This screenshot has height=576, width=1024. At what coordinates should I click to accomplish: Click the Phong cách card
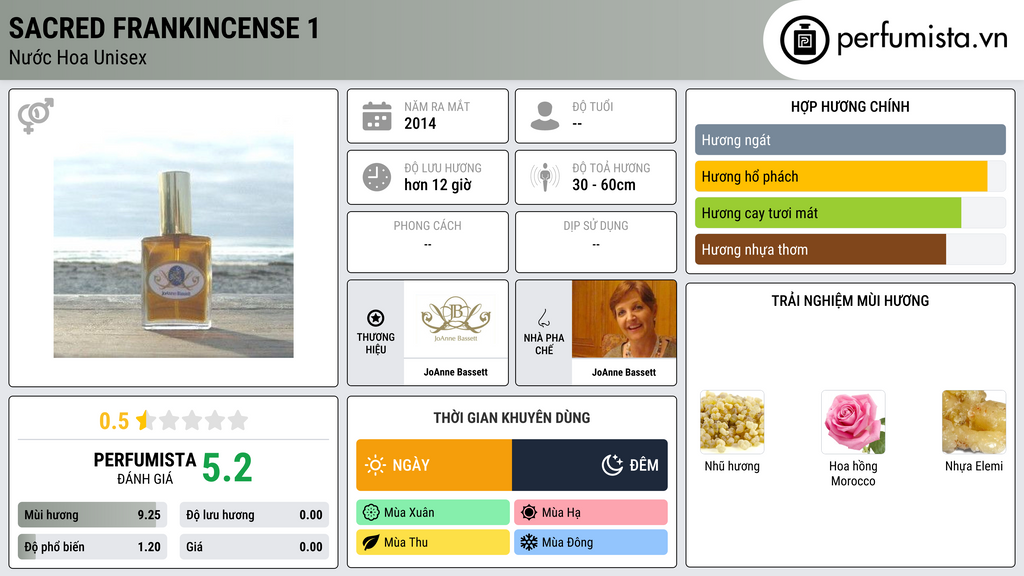428,242
